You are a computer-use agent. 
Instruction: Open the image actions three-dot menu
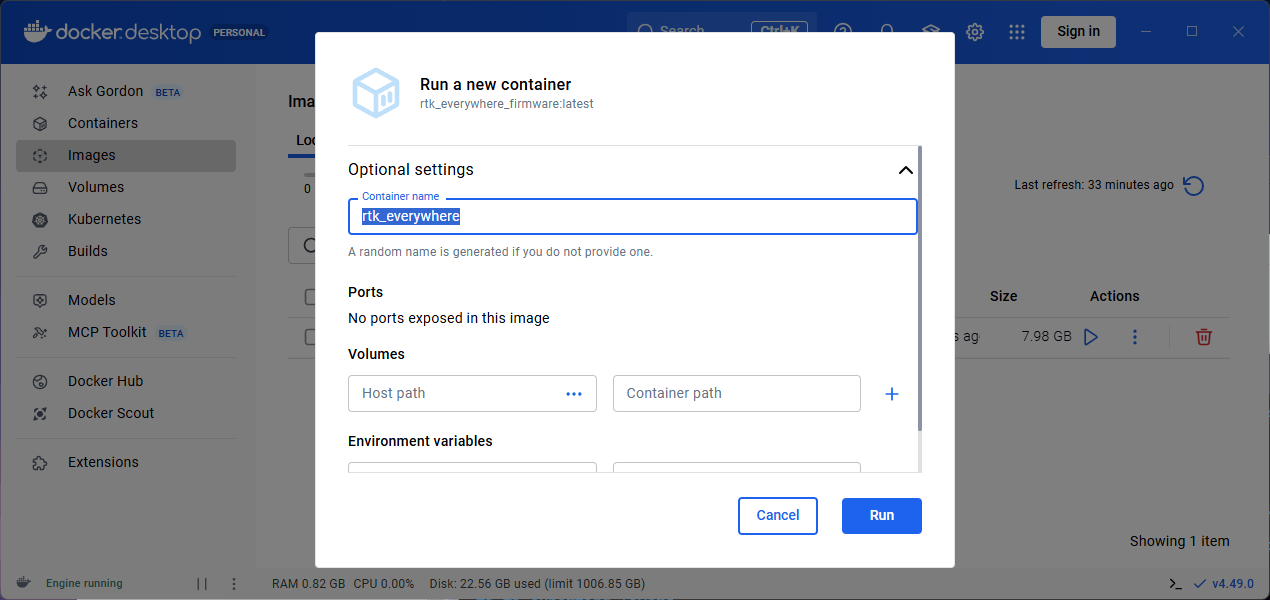(x=1135, y=337)
